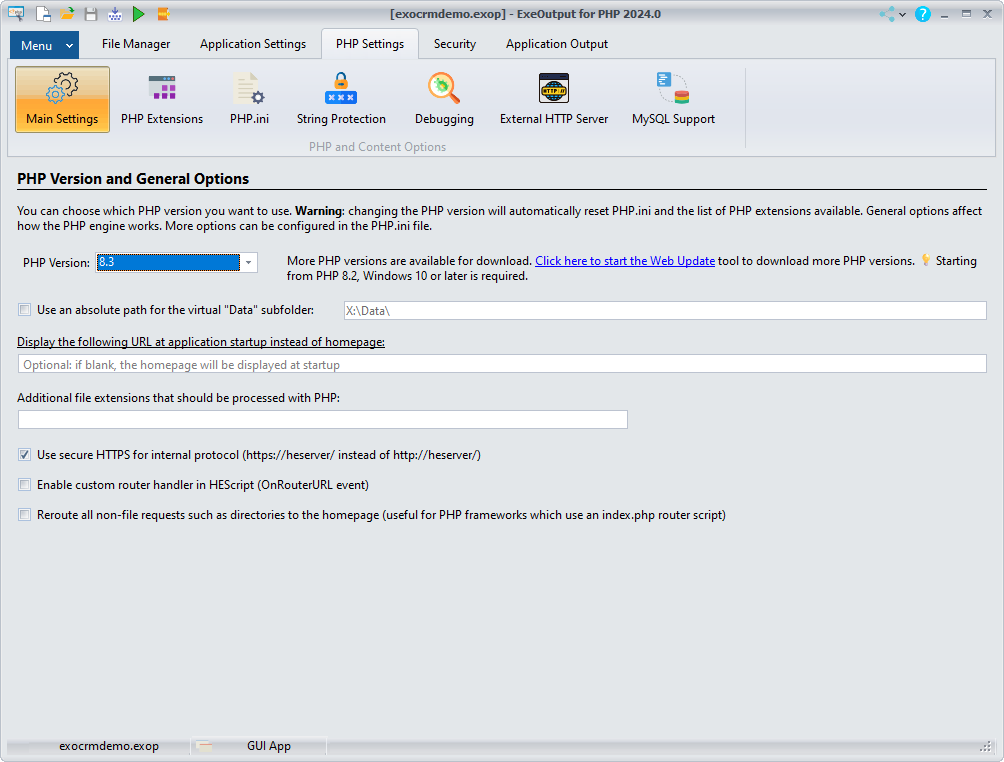Viewport: 1004px width, 762px height.
Task: Open External HTTP Server settings
Action: pos(554,100)
